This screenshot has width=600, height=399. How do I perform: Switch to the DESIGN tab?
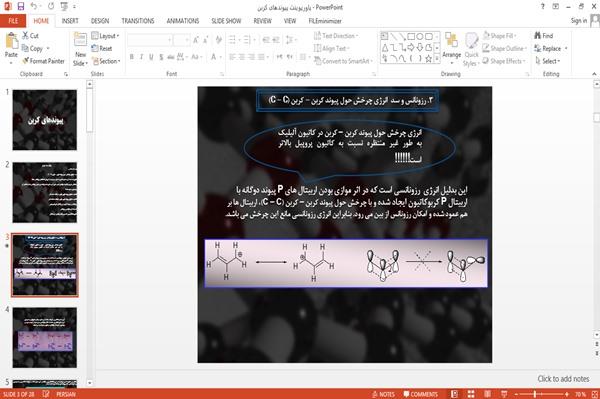coord(100,21)
